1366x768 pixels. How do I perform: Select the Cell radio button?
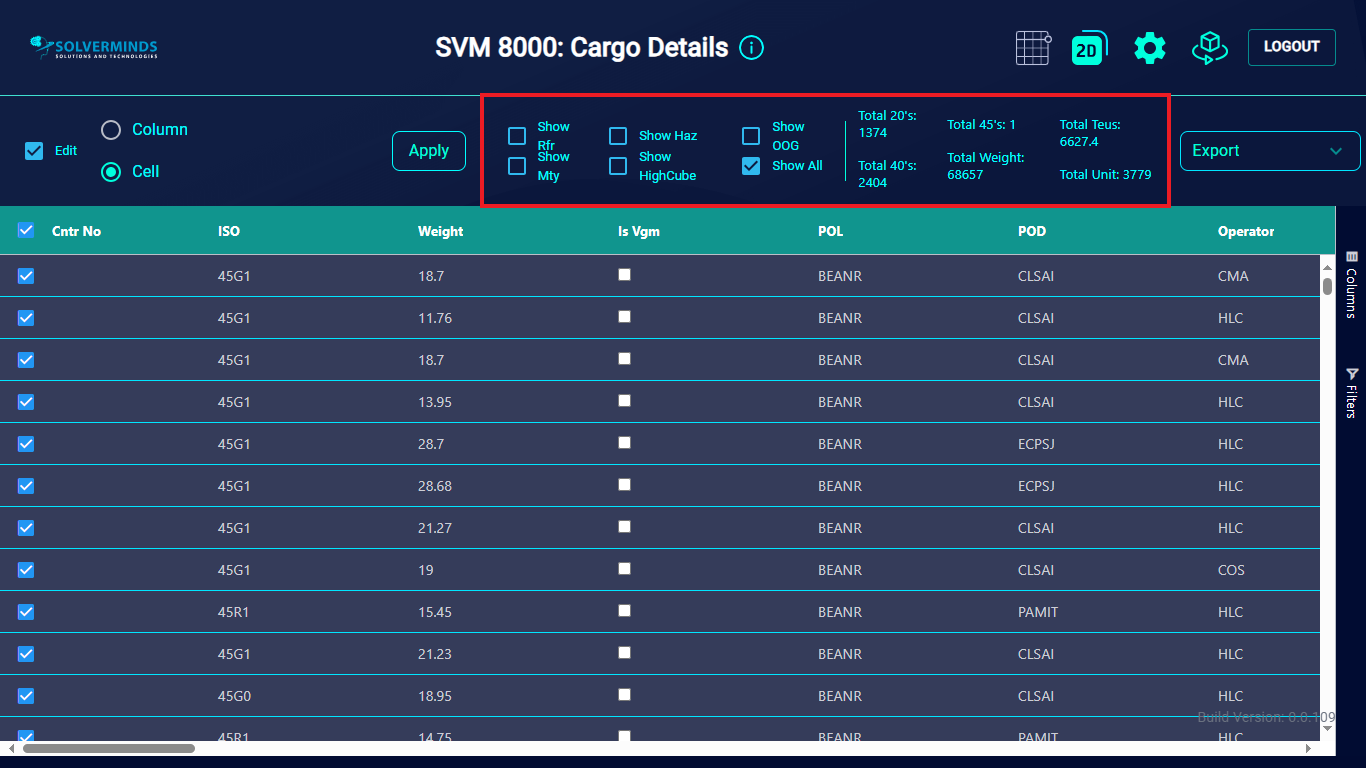[111, 172]
